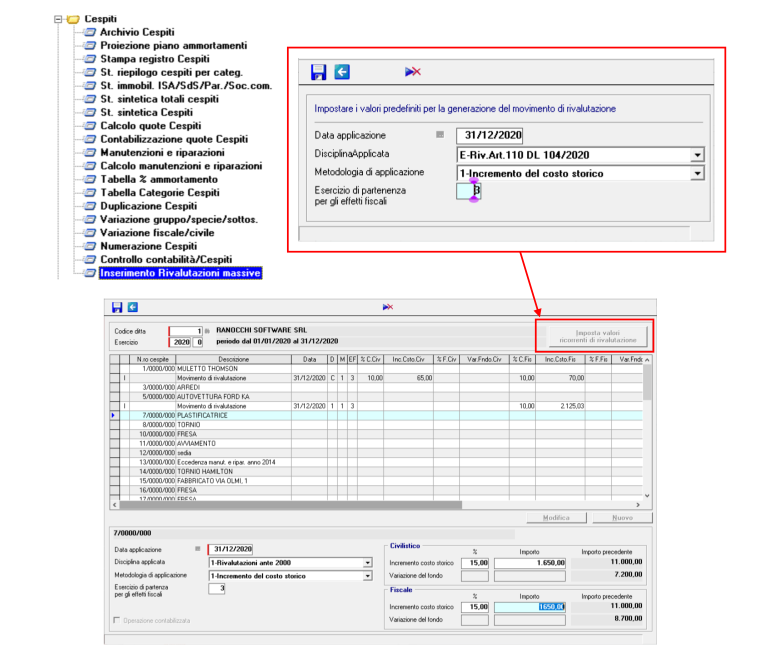The width and height of the screenshot is (760, 660).
Task: Open the DisciplinaApplicata dropdown in the upper dialog
Action: [x=697, y=155]
